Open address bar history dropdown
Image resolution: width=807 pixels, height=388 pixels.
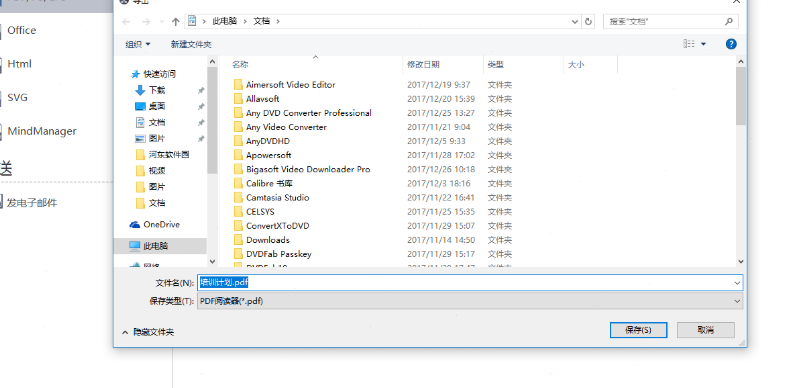575,22
